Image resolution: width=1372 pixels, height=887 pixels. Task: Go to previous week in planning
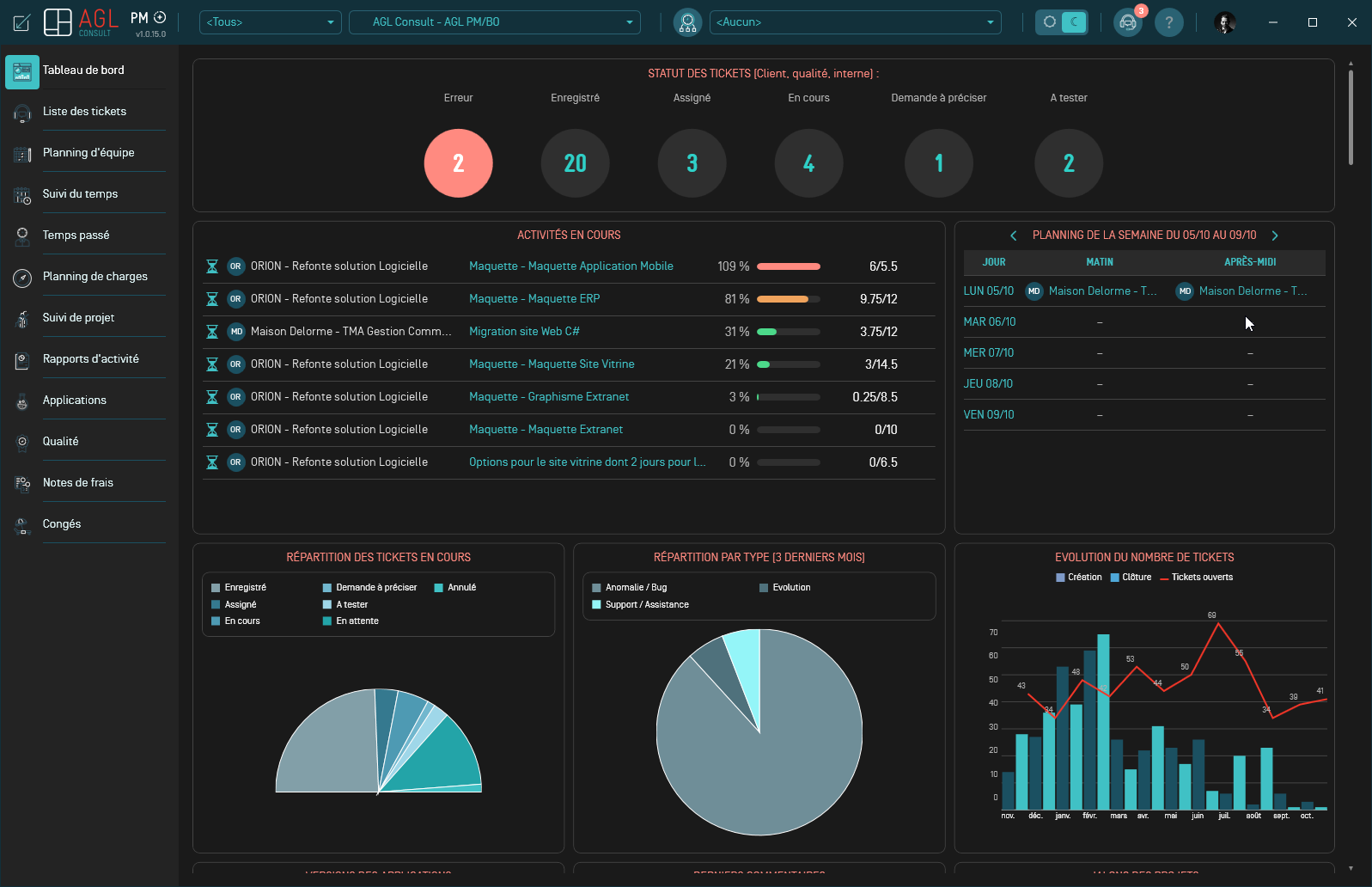tap(1014, 236)
